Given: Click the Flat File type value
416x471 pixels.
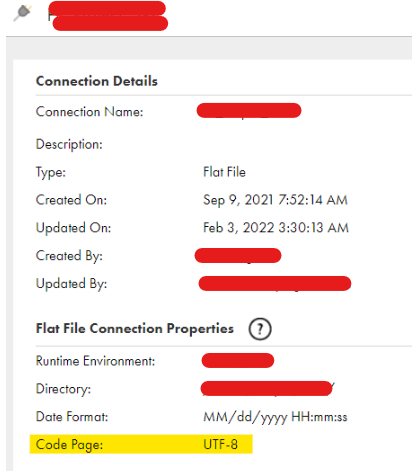Looking at the screenshot, I should click(224, 172).
